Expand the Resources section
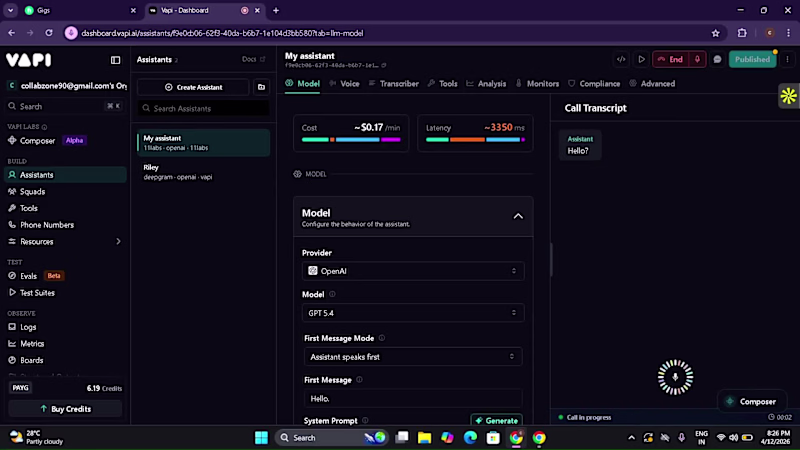The width and height of the screenshot is (800, 450). [65, 241]
